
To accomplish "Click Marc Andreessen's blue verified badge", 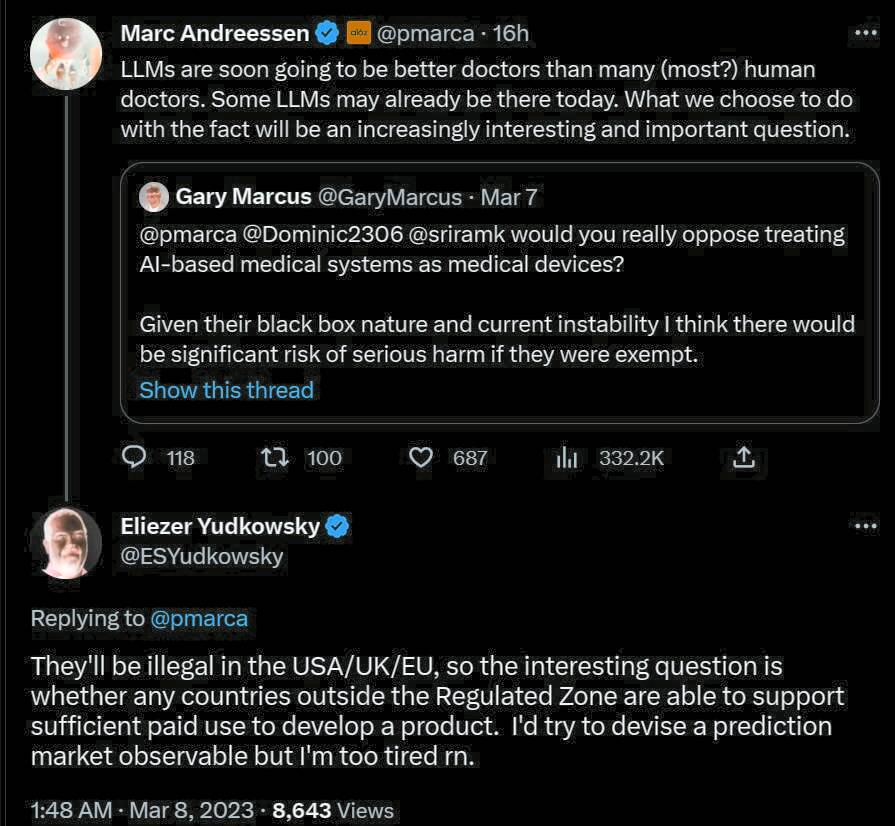I will (327, 33).
